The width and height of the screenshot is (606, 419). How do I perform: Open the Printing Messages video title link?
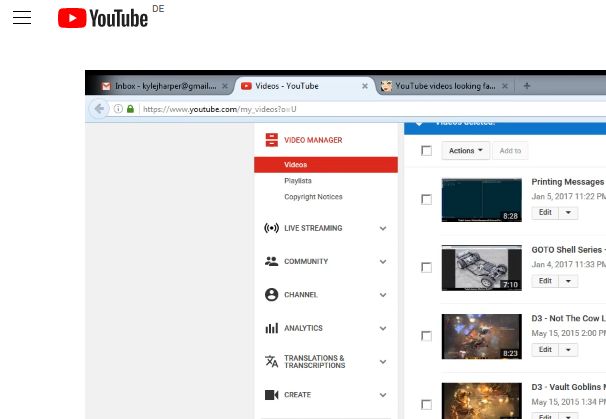[568, 182]
